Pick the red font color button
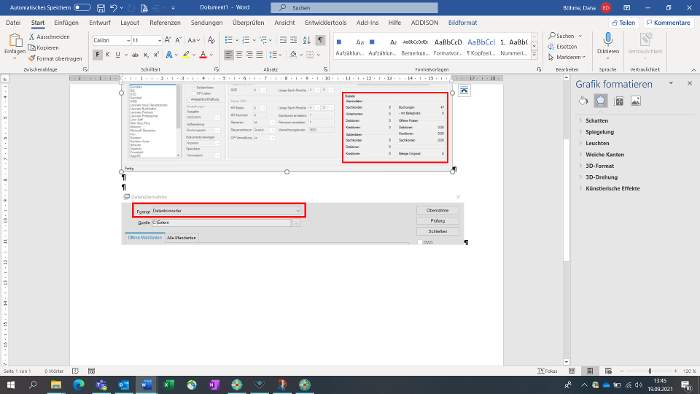700x394 pixels. [203, 55]
